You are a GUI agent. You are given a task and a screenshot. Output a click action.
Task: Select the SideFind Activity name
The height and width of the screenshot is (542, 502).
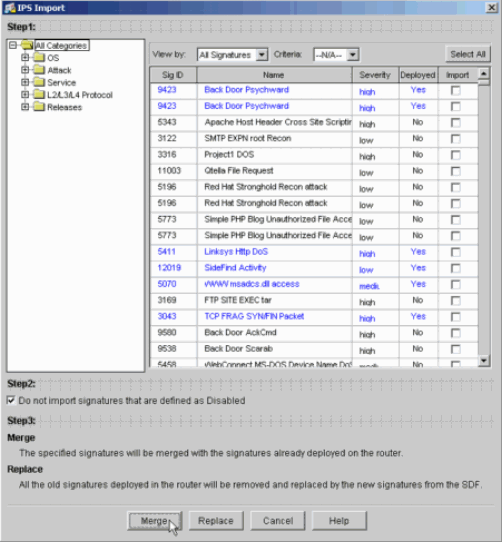235,268
